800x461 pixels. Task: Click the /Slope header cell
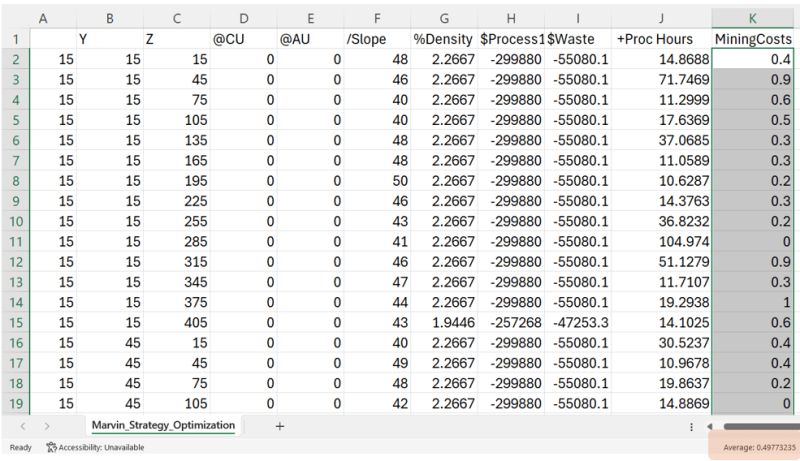[x=378, y=39]
